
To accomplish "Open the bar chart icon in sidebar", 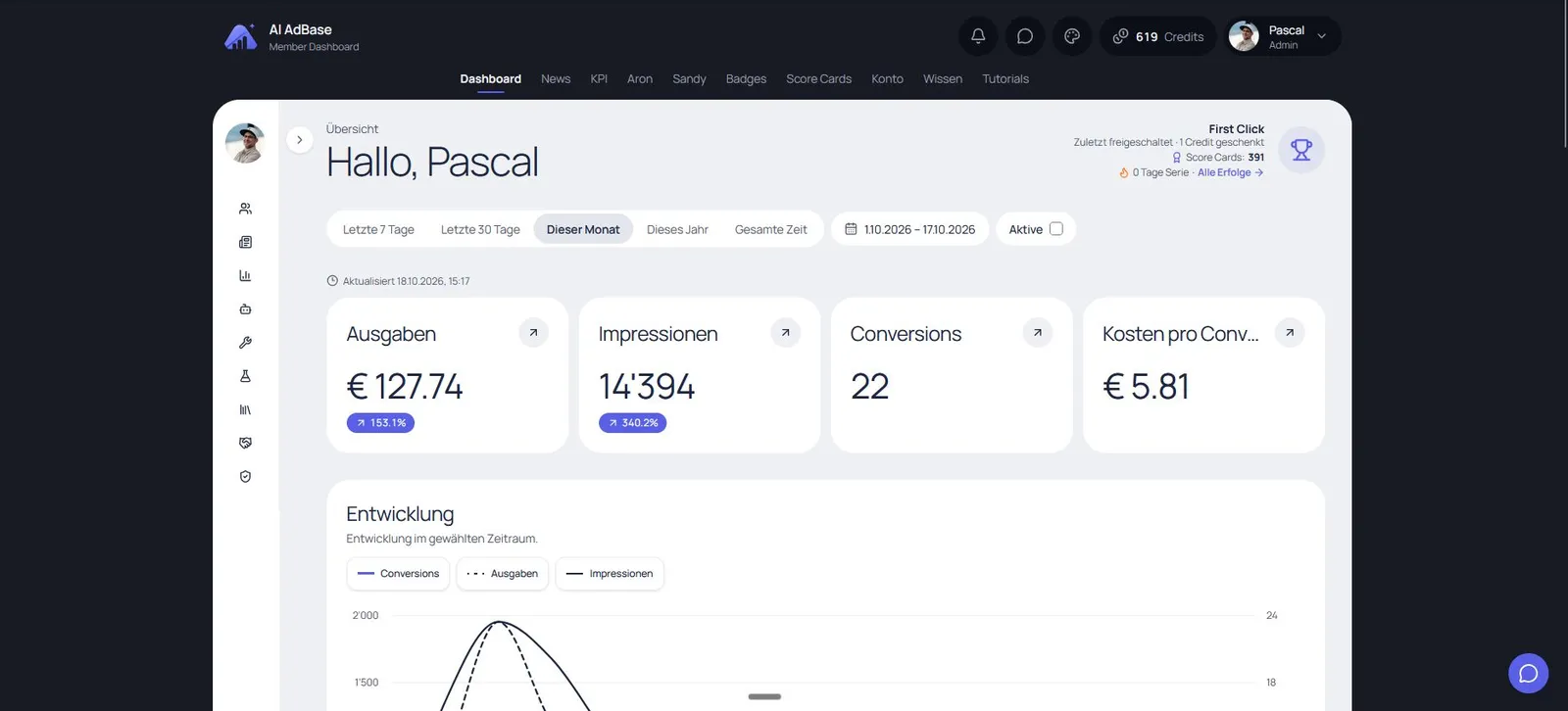I will [x=245, y=275].
